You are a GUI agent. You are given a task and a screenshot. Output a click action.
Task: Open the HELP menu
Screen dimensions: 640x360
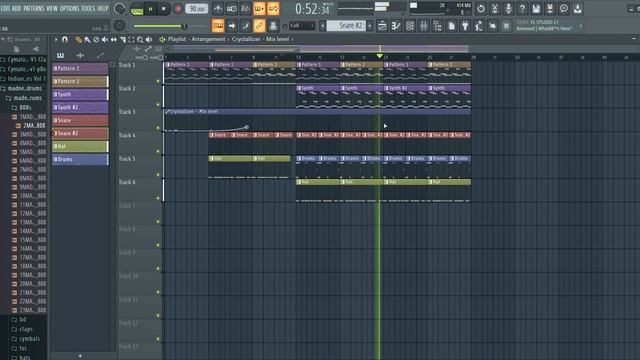click(102, 8)
